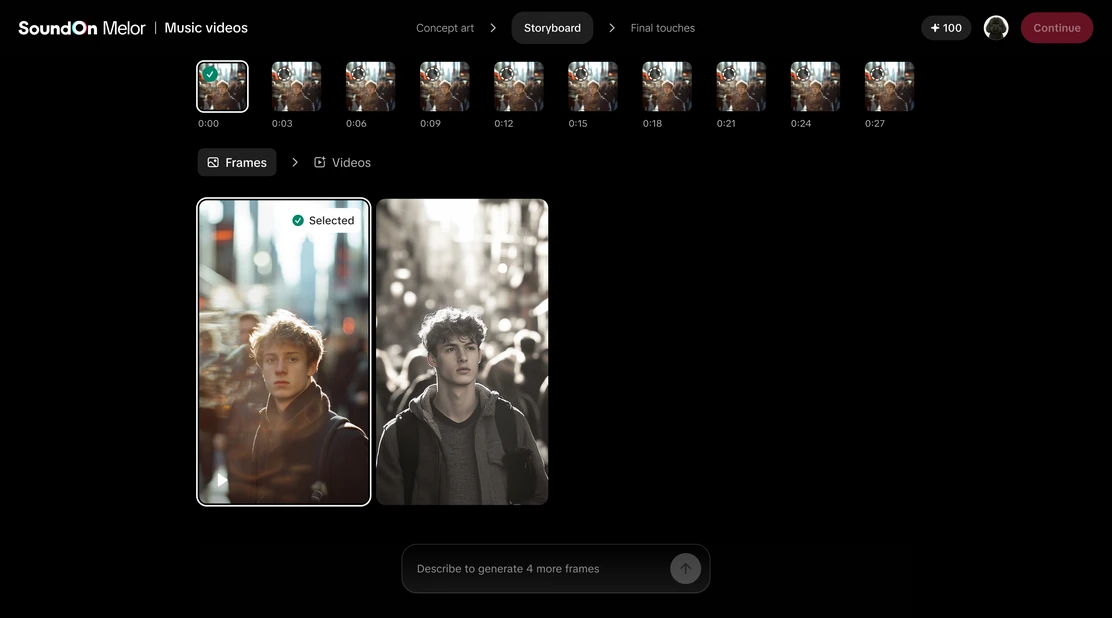
Task: Select the storyboard thumbnail at 0:00
Action: pyautogui.click(x=222, y=87)
